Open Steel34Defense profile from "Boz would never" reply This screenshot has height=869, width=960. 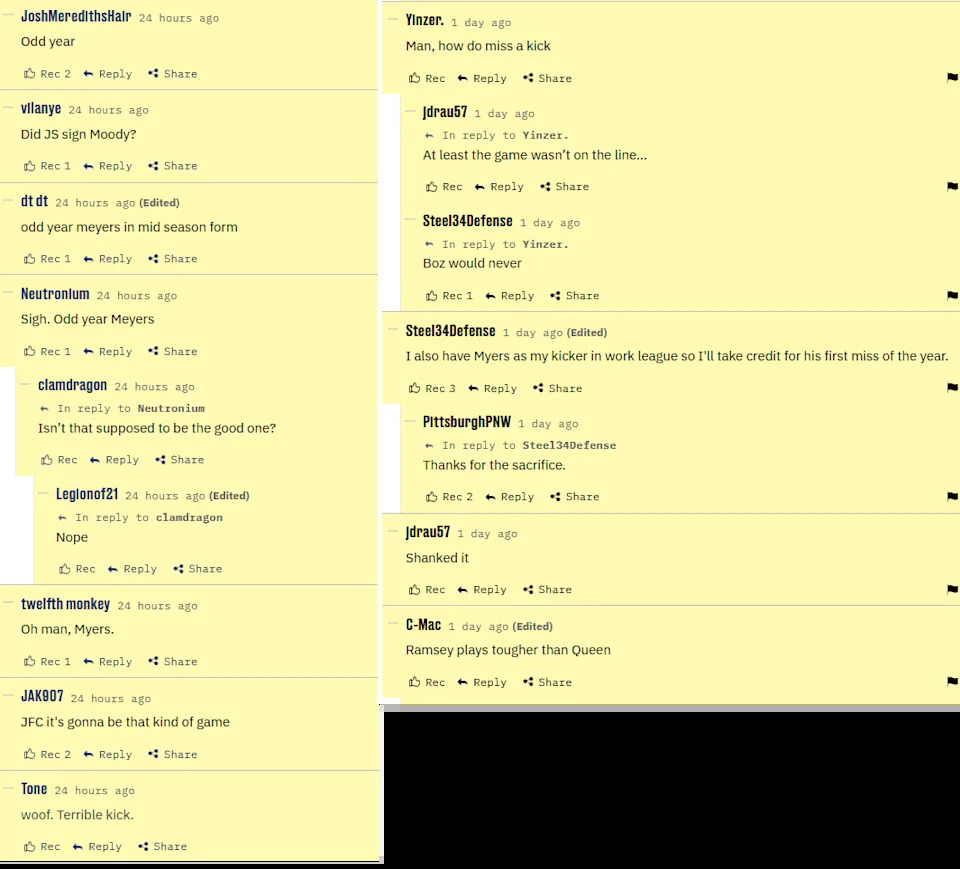click(x=467, y=221)
